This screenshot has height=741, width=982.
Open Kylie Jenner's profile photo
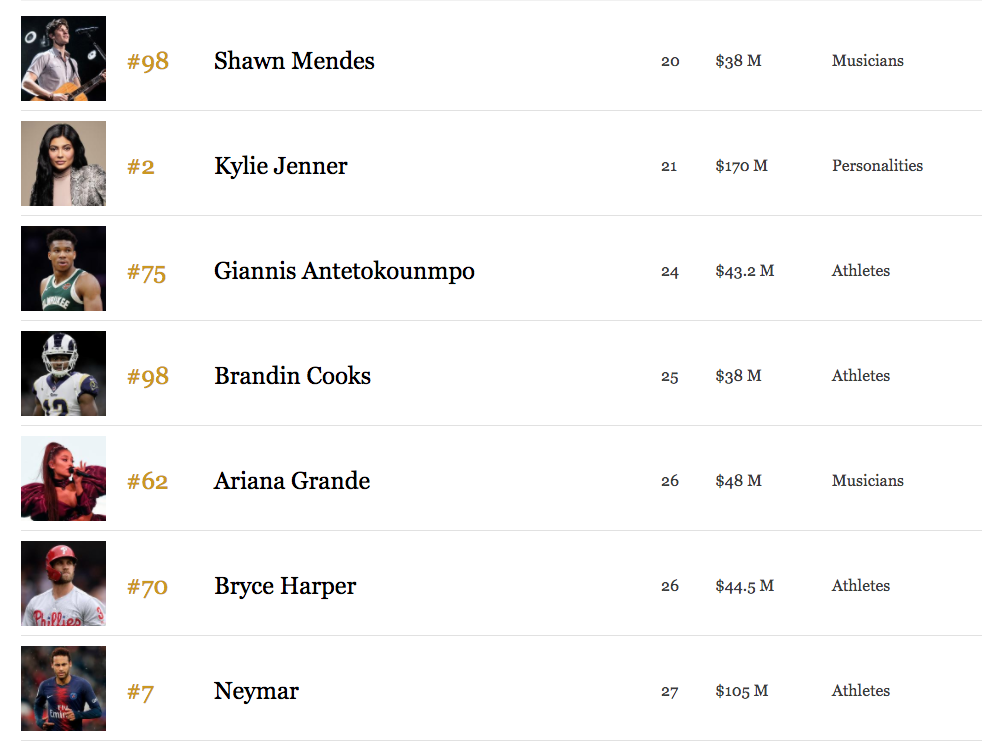[x=63, y=164]
